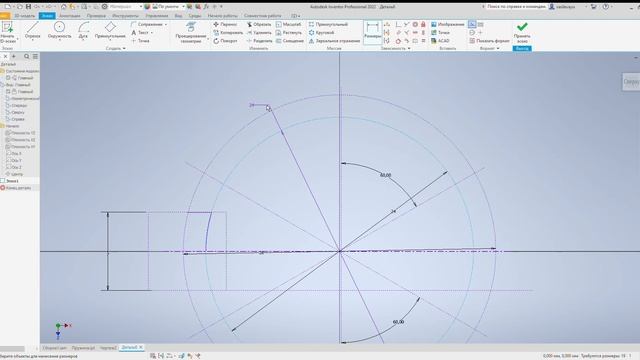
Task: Use the Обрезать trim tool
Action: tap(259, 24)
